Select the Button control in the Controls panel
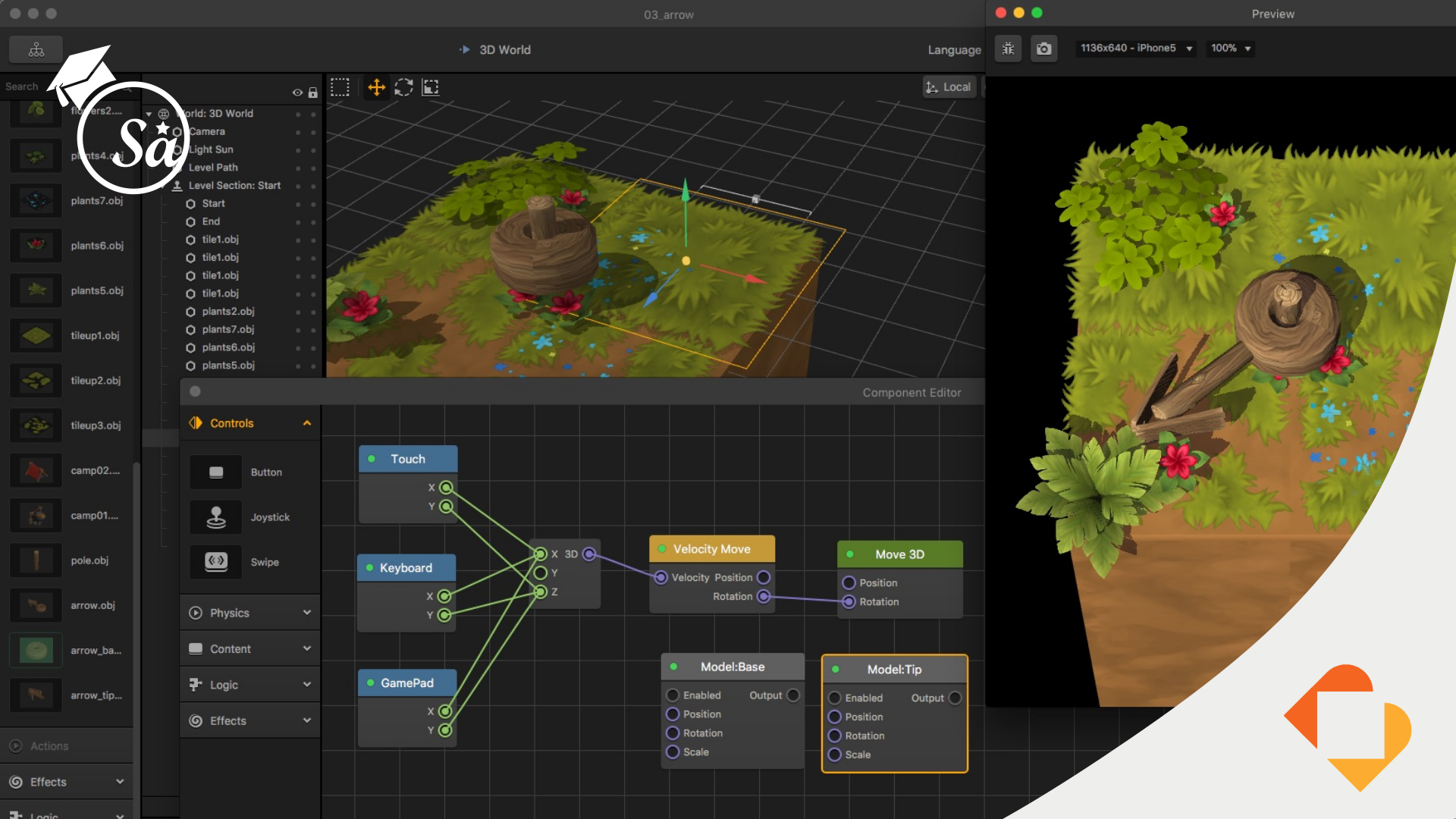Screen dimensions: 1456x819 (215, 472)
